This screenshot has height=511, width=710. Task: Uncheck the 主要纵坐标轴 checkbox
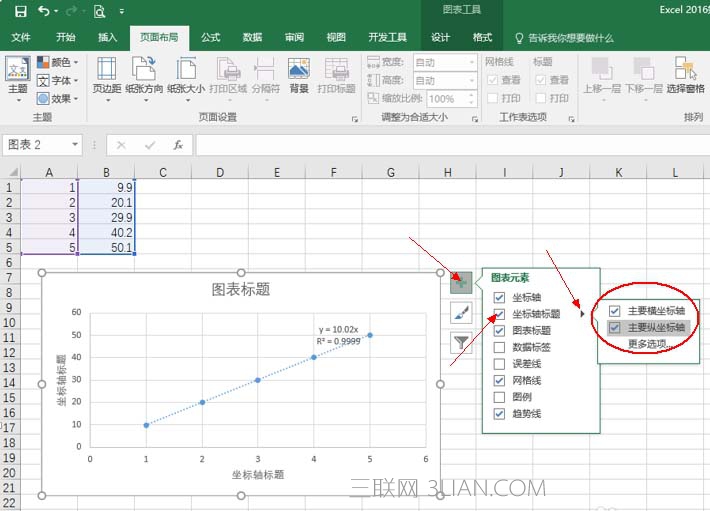tap(615, 327)
